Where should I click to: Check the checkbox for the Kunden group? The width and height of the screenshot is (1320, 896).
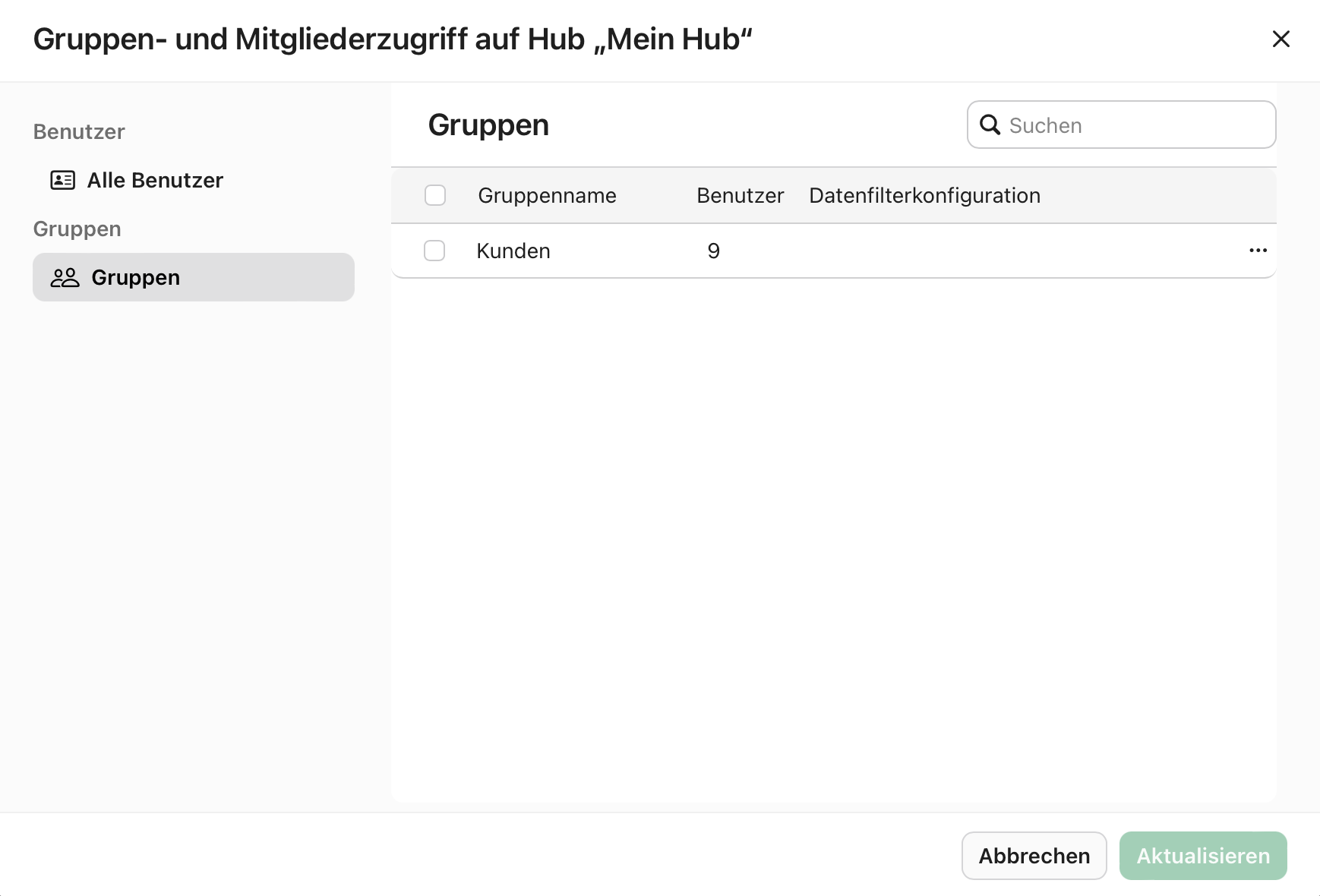tap(435, 251)
